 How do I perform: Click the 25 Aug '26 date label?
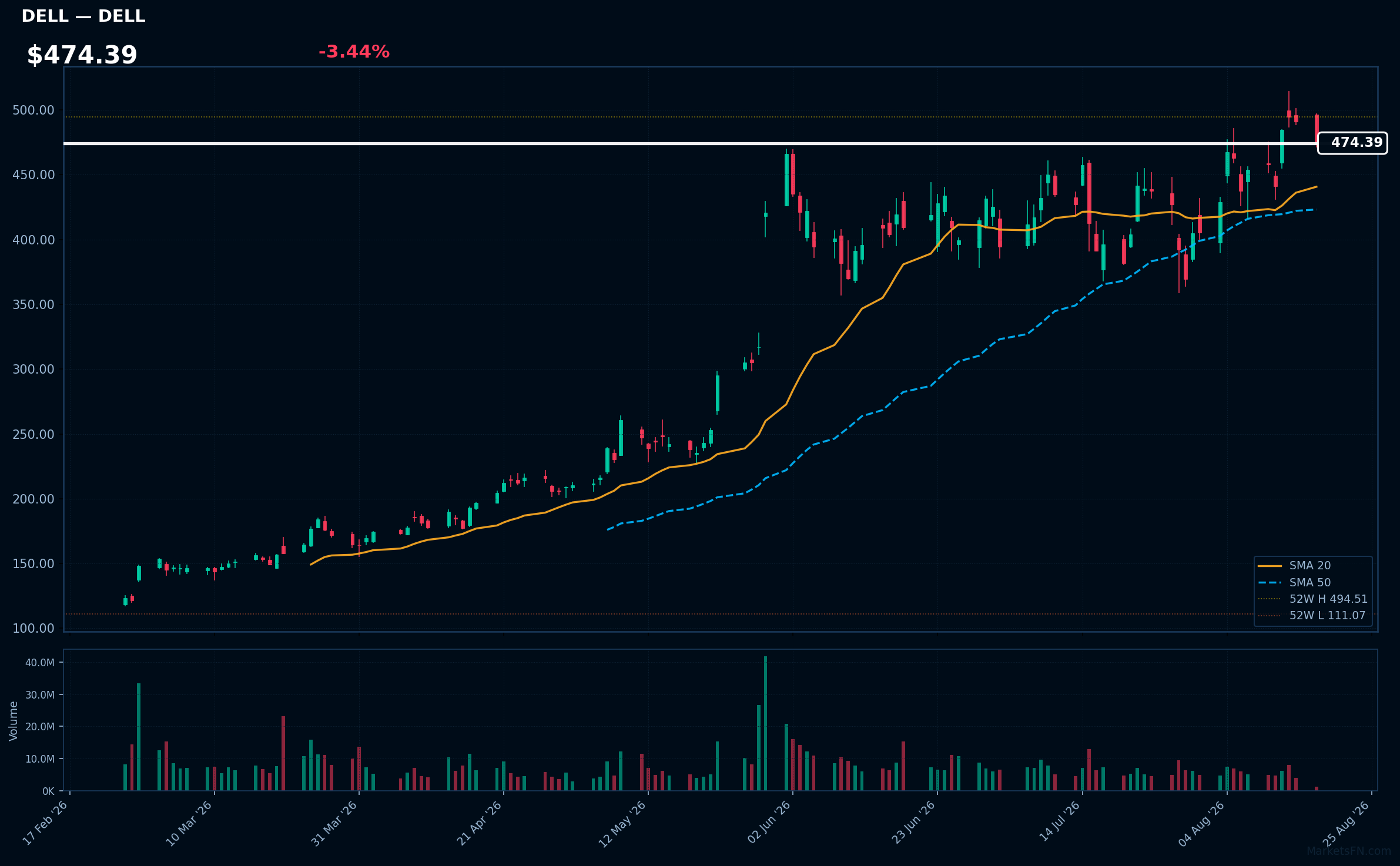tap(1346, 823)
